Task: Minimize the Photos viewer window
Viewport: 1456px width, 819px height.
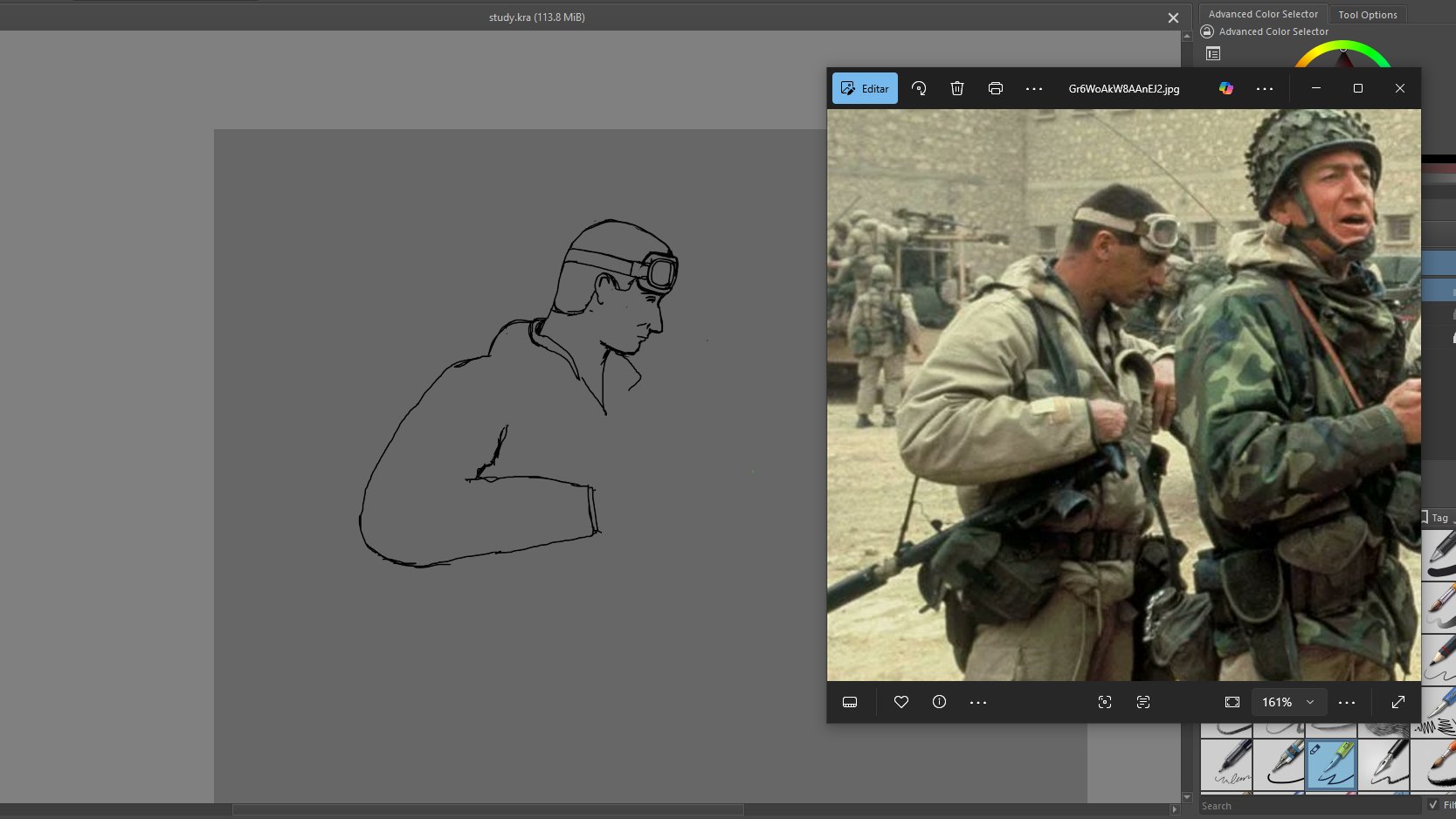Action: 1316,88
